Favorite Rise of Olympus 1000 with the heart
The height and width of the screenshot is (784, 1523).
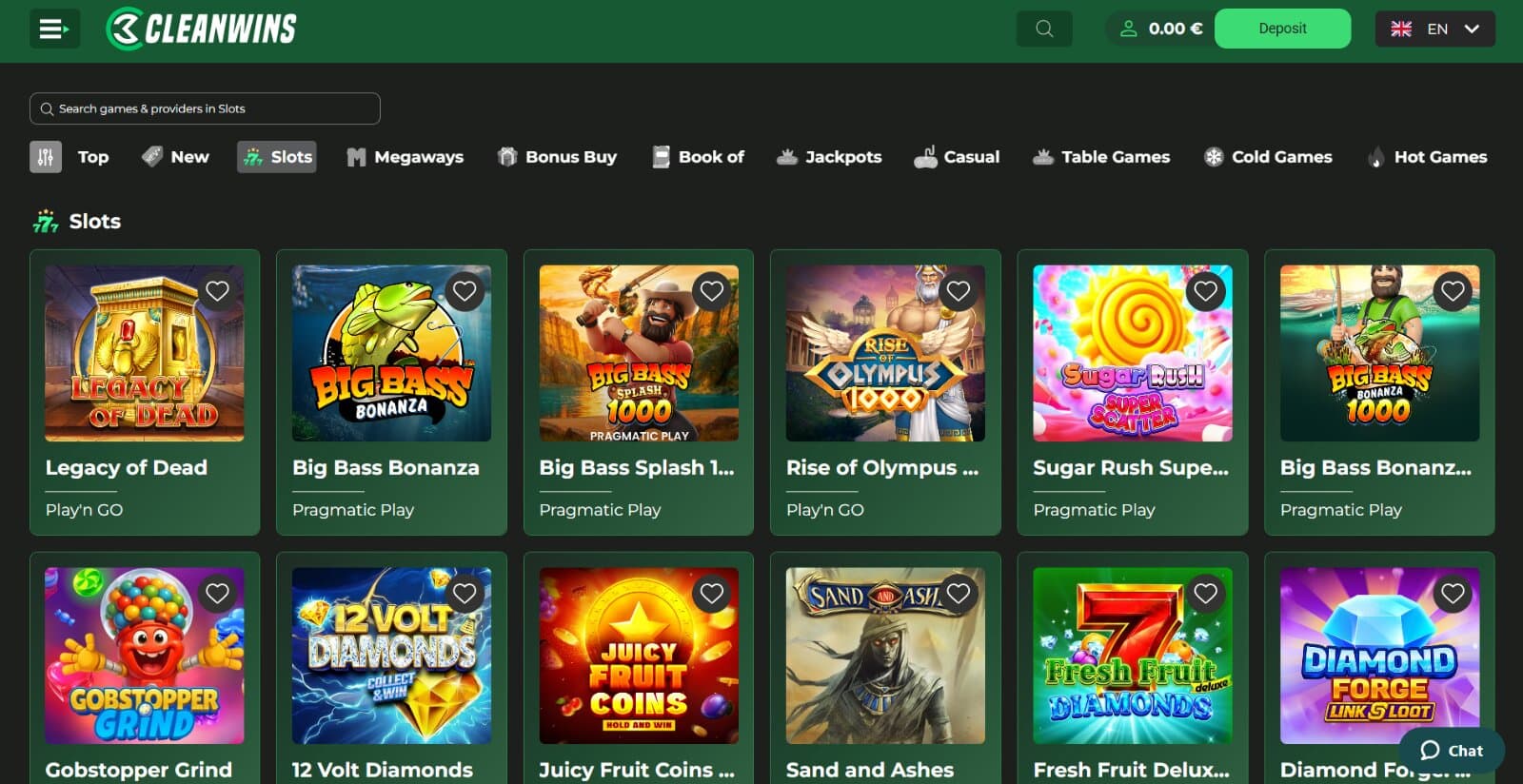(x=959, y=291)
